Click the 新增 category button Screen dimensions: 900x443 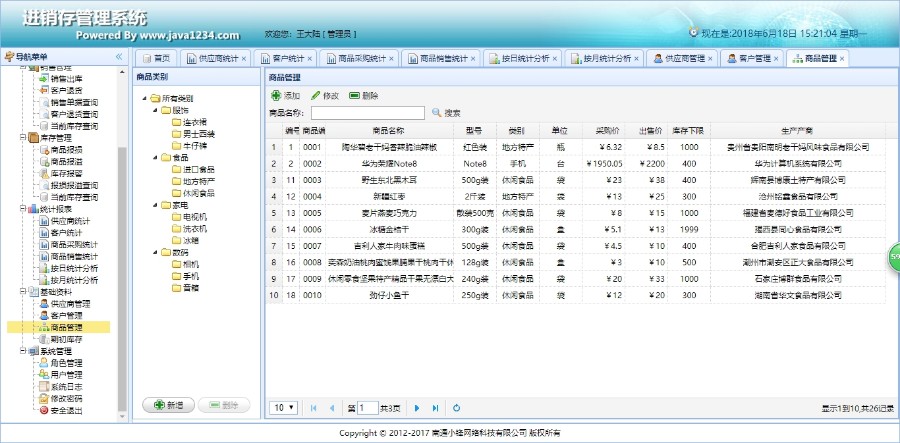tap(167, 405)
